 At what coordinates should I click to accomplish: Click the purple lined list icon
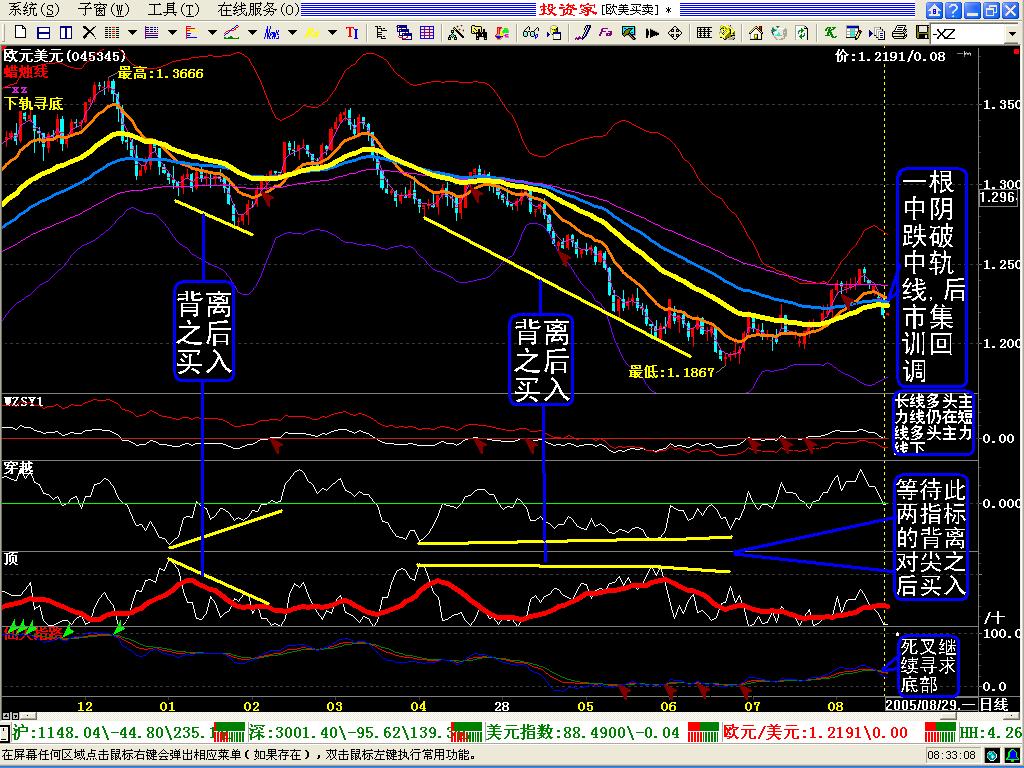tap(152, 33)
